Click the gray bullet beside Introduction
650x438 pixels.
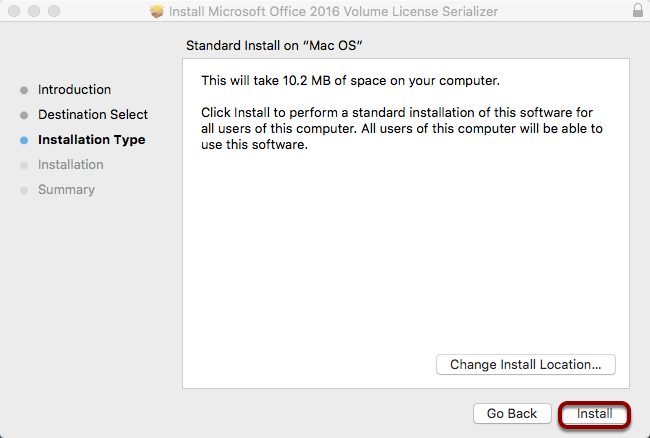tap(24, 90)
